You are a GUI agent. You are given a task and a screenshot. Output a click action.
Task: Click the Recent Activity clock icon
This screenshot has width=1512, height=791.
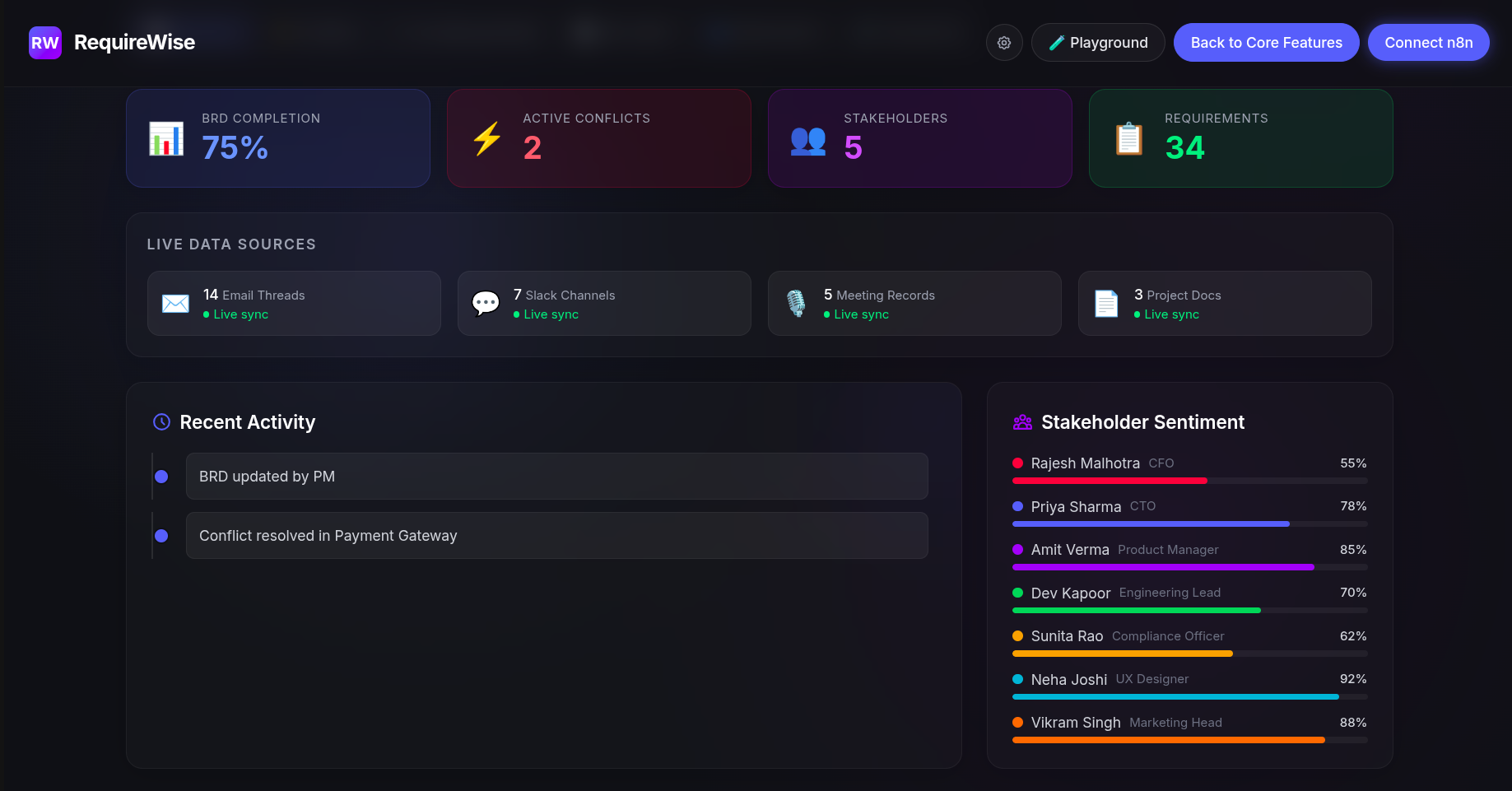coord(162,422)
